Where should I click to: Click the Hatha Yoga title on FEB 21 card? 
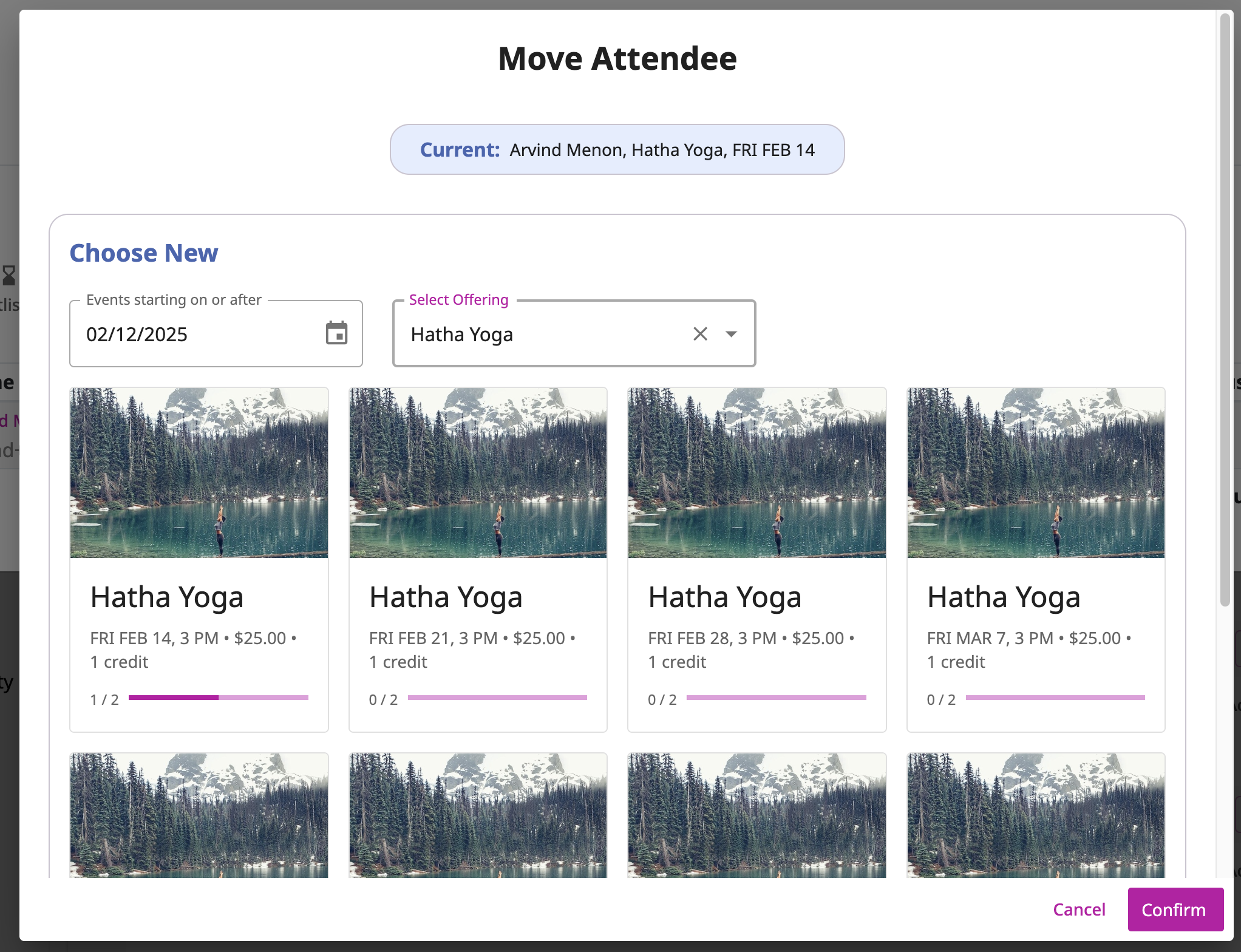446,597
